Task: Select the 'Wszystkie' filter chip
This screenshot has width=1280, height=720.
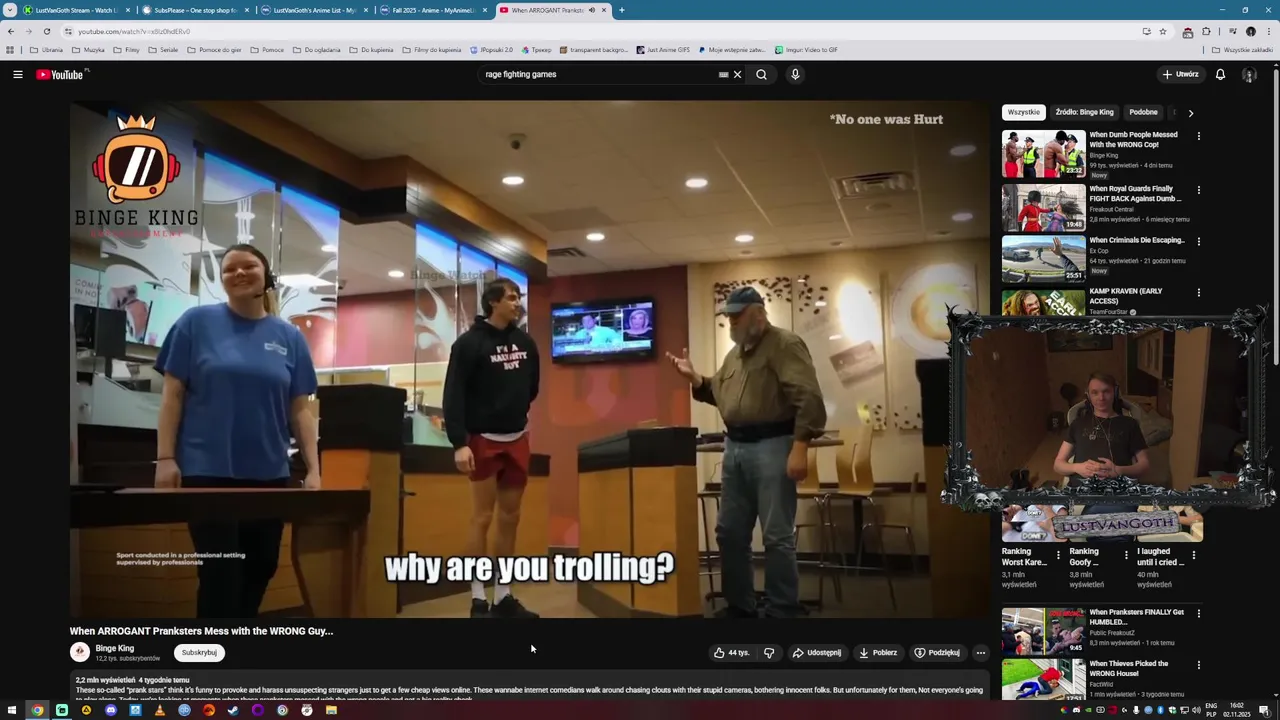Action: coord(1023,112)
